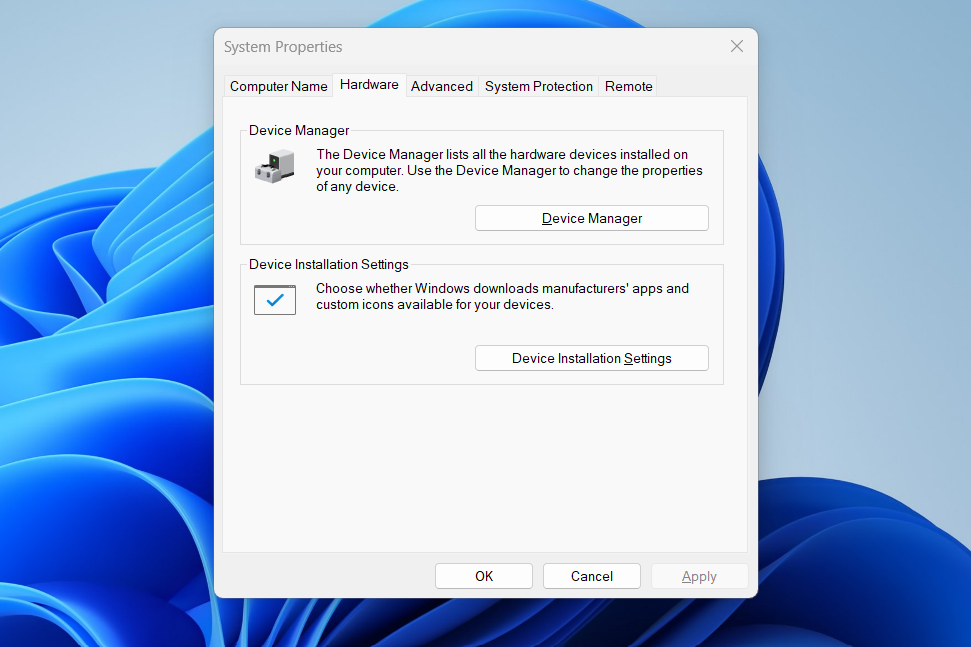Click the Device Manager hardware icon

pyautogui.click(x=274, y=166)
